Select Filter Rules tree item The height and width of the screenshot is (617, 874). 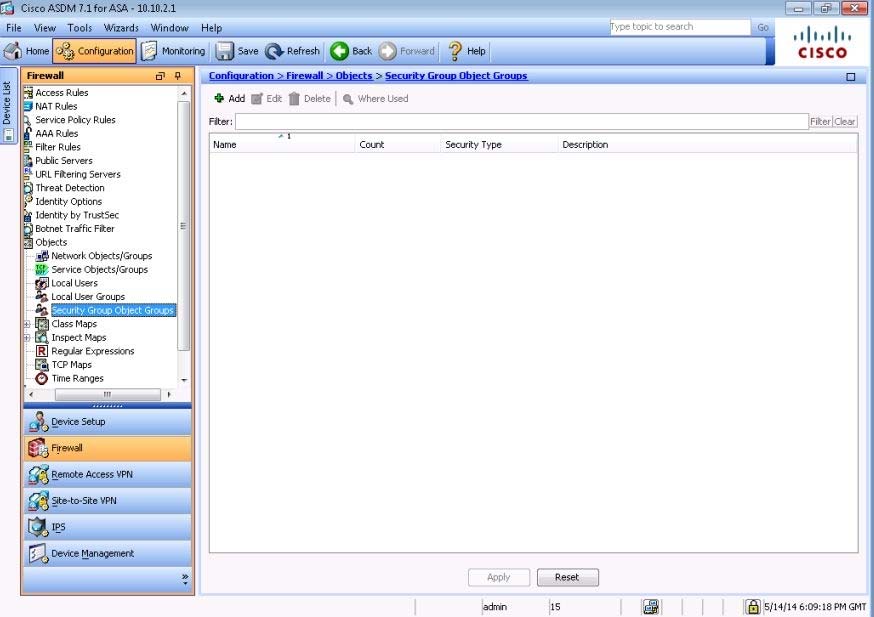click(57, 147)
